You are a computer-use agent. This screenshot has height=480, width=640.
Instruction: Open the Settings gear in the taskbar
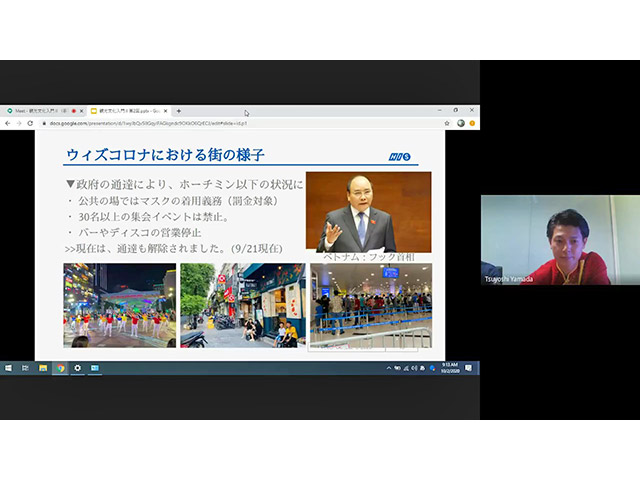coord(77,368)
